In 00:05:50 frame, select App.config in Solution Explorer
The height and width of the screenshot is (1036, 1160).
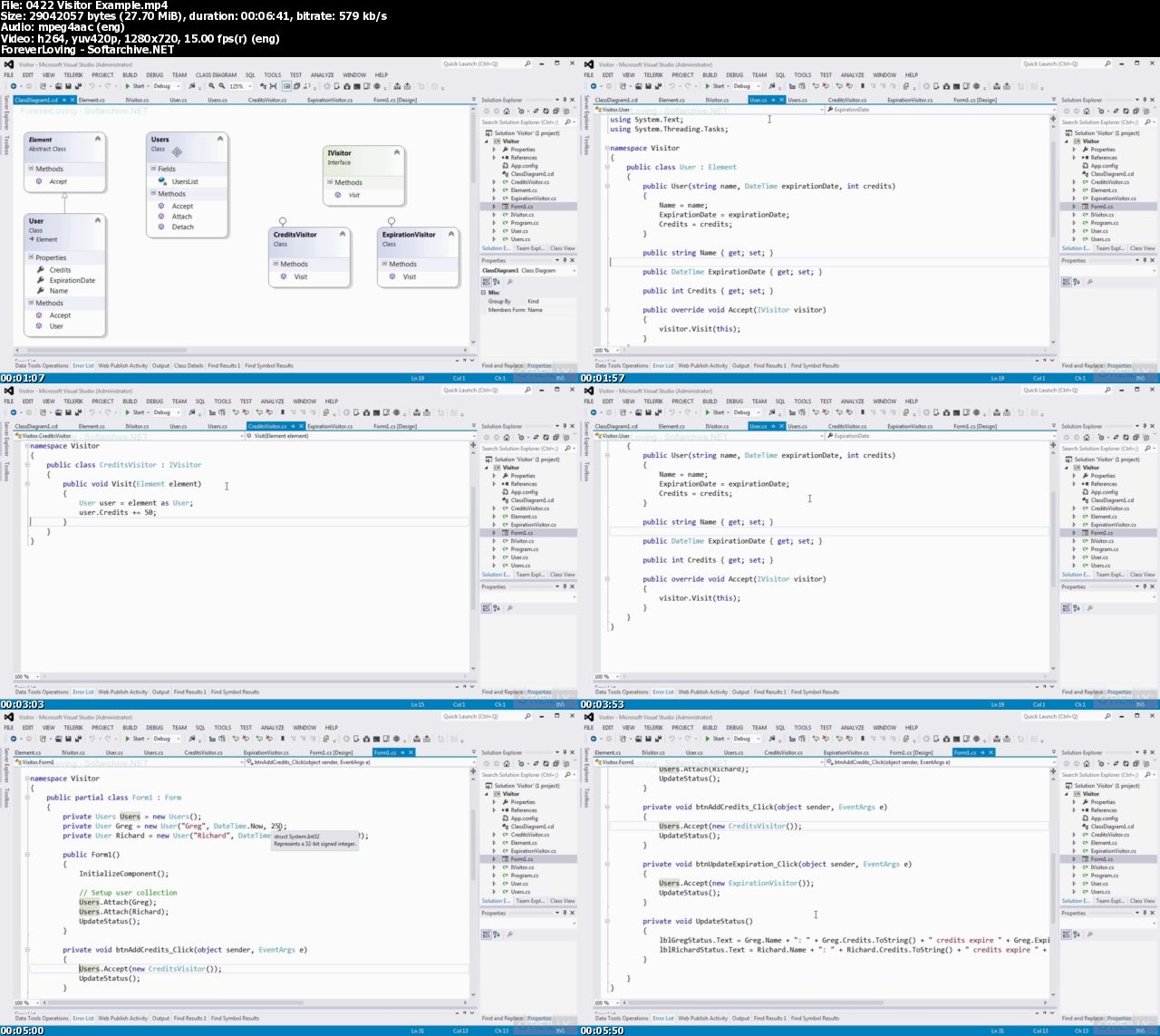(1104, 818)
